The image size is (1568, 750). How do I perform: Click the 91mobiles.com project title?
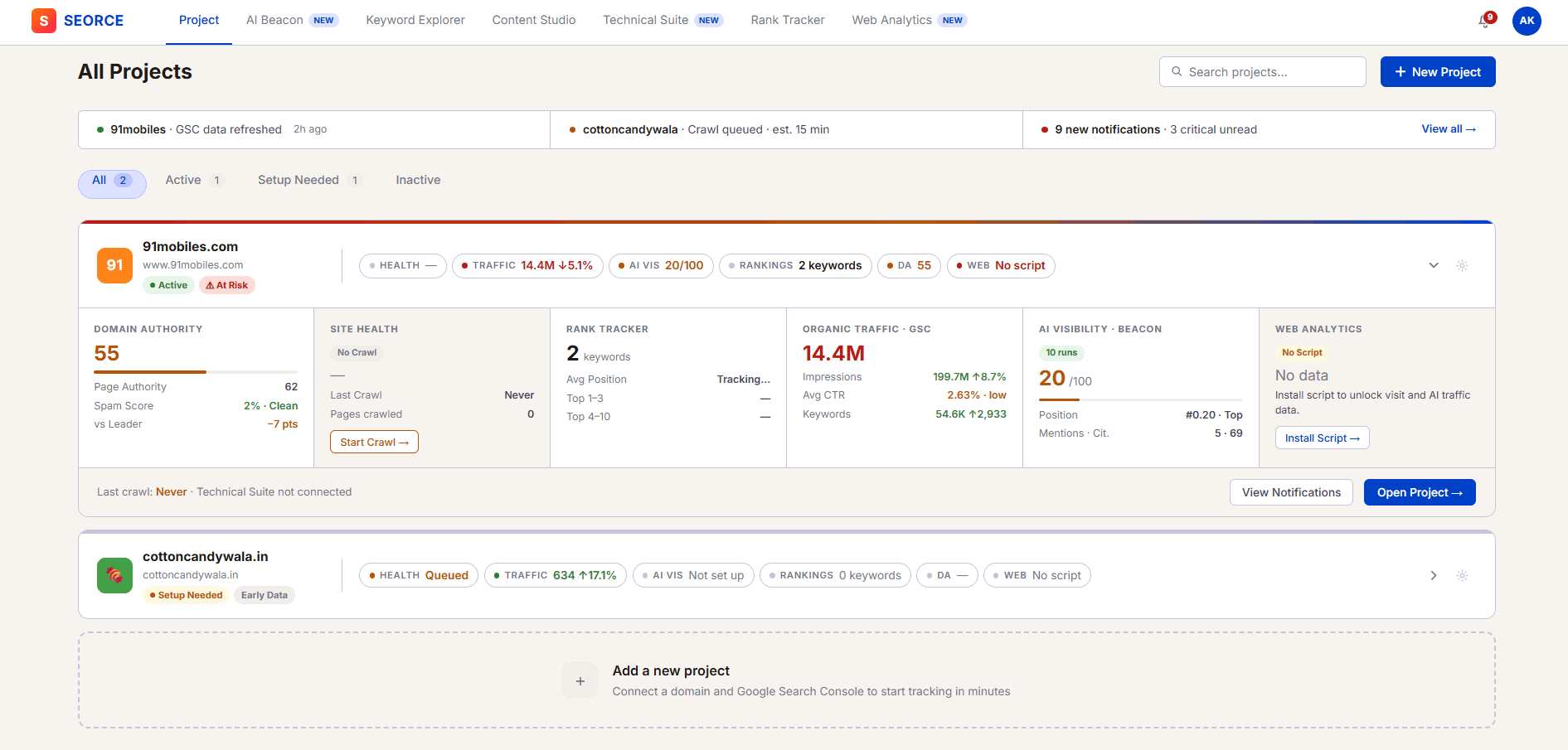[x=190, y=246]
